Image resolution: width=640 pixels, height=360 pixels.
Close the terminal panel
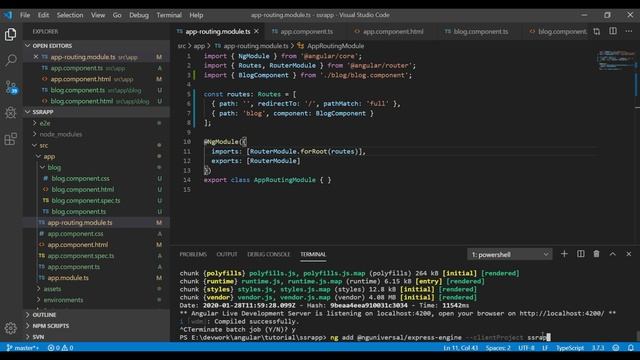coord(629,254)
